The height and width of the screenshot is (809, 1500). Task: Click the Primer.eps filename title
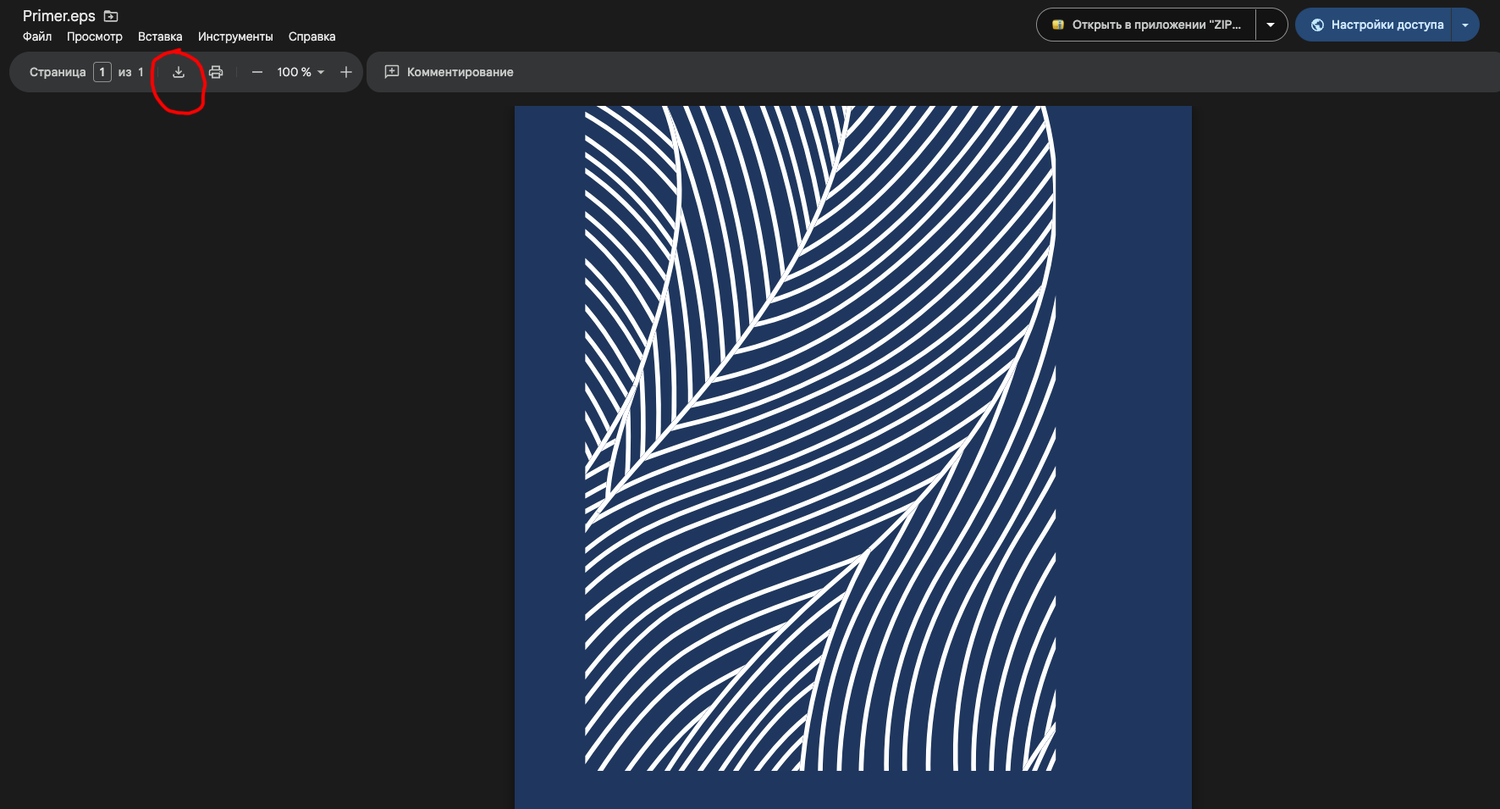click(x=58, y=15)
